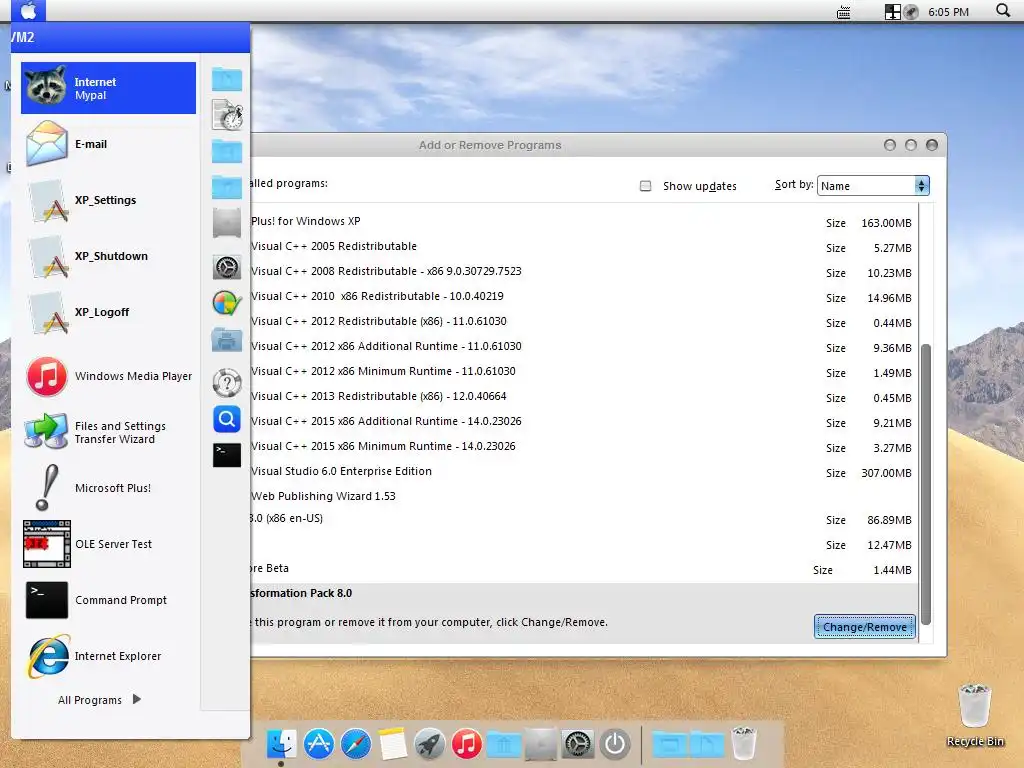The image size is (1024, 768).
Task: Open the gray Mac Pro icon in dock
Action: click(541, 744)
